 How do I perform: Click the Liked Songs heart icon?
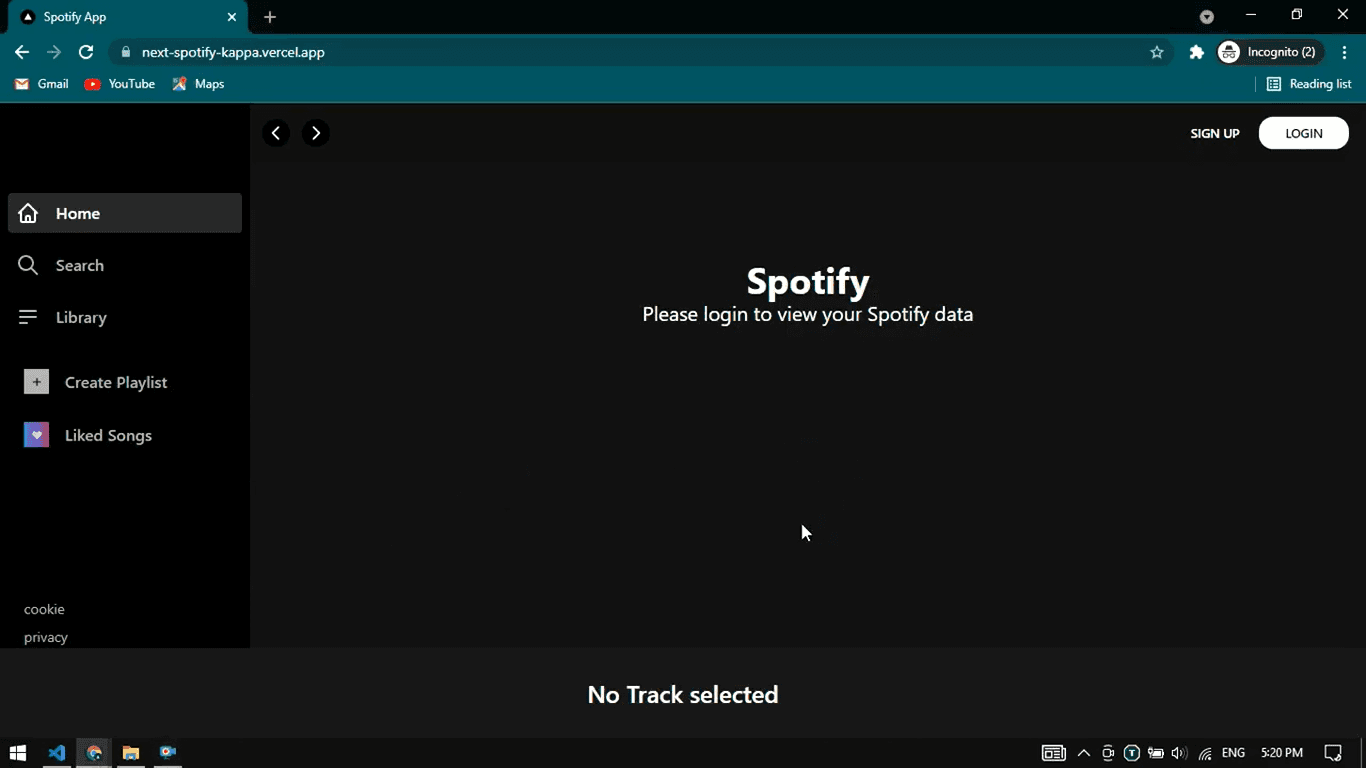(x=36, y=435)
